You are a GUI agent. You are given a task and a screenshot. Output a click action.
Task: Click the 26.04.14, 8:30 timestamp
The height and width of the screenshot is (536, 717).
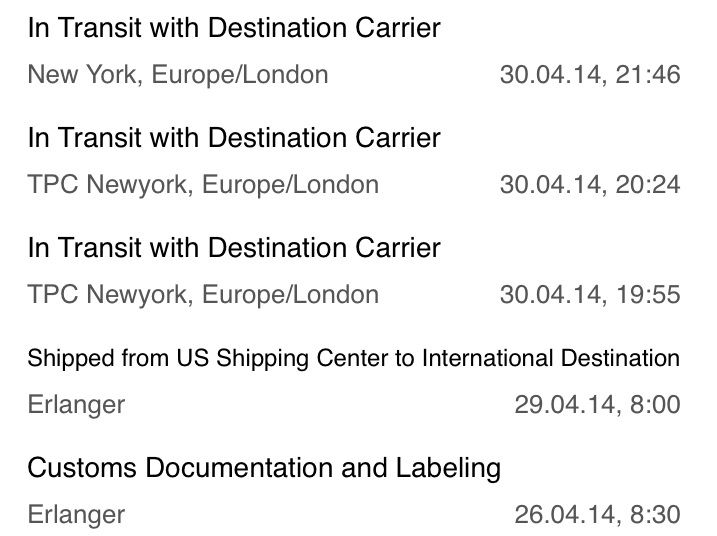tap(597, 515)
